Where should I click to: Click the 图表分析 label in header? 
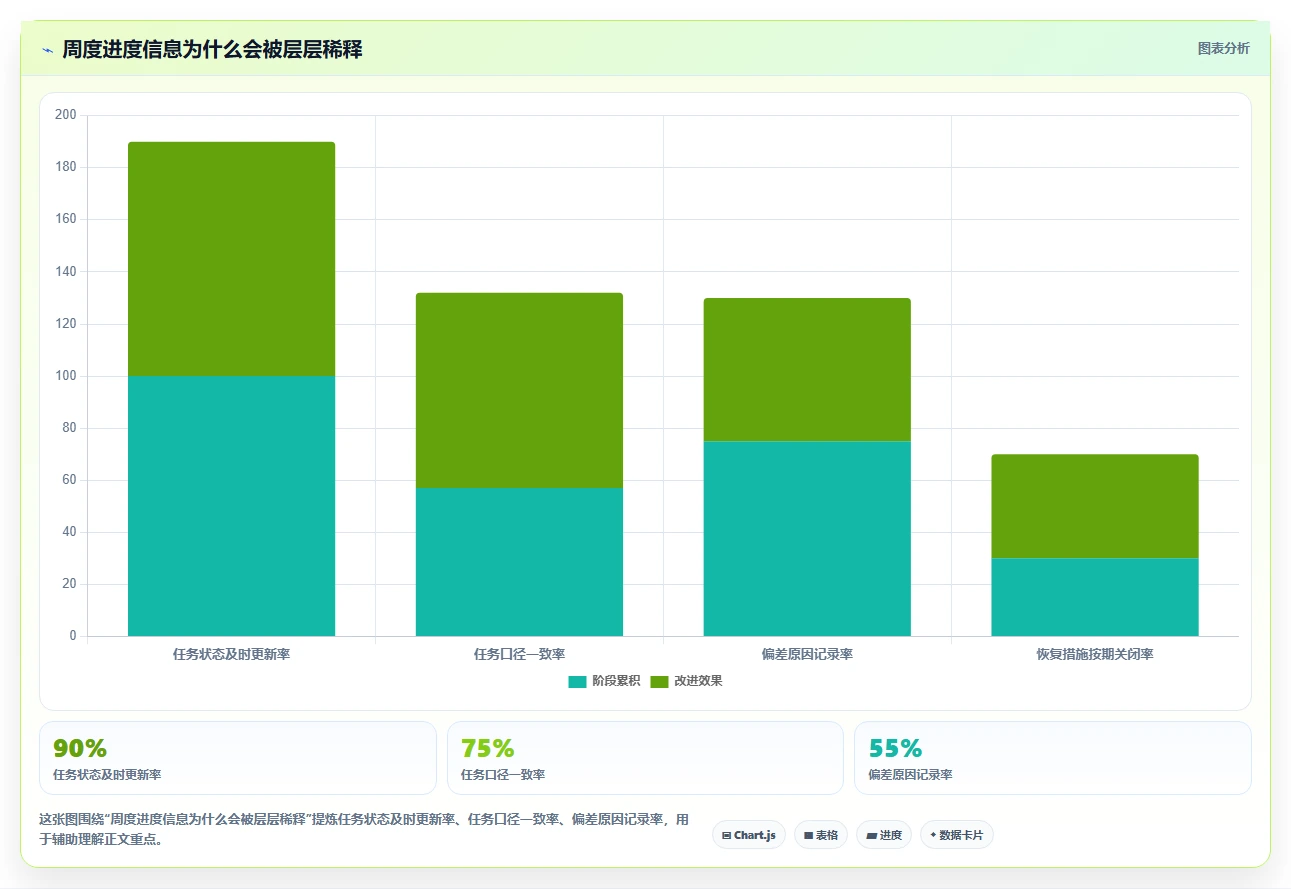1223,48
